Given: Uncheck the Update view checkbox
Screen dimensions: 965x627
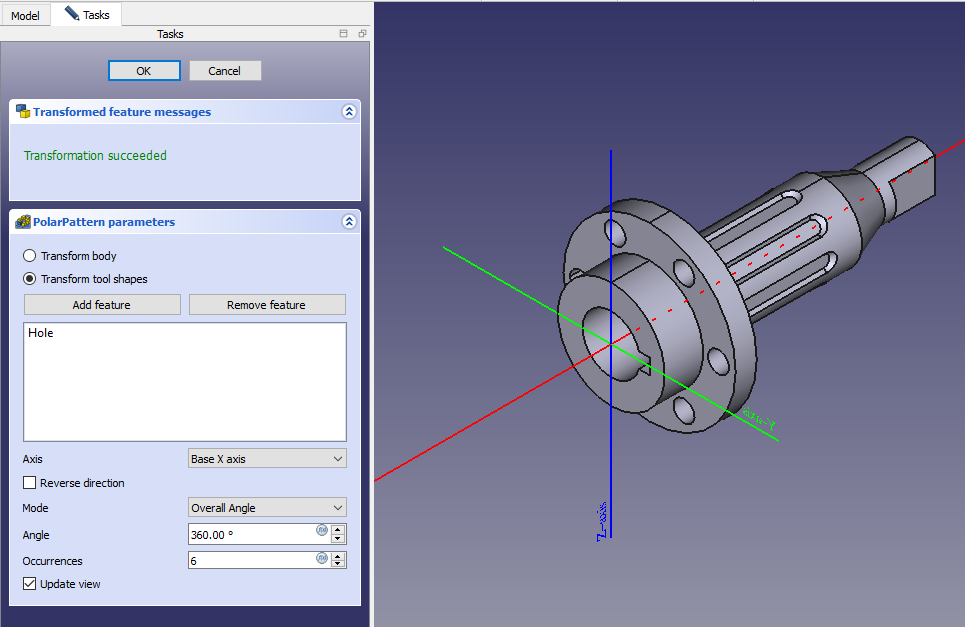Looking at the screenshot, I should pyautogui.click(x=30, y=584).
